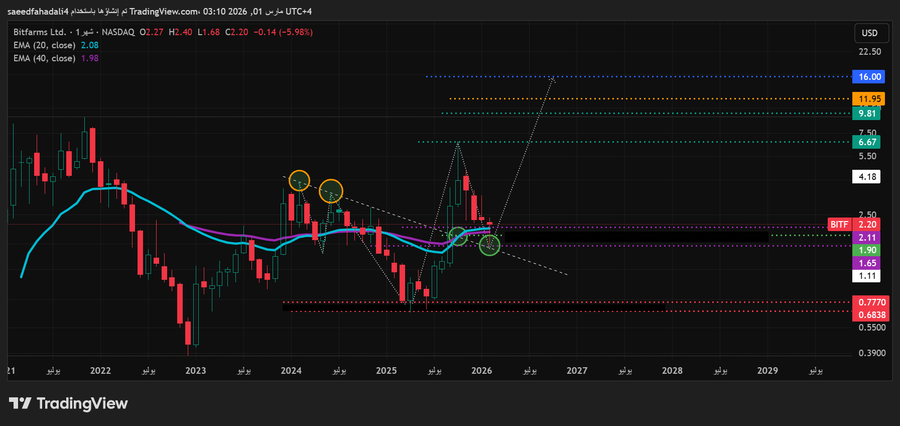Click the blue 16.00 price label
Viewport: 900px width, 426px height.
click(867, 76)
